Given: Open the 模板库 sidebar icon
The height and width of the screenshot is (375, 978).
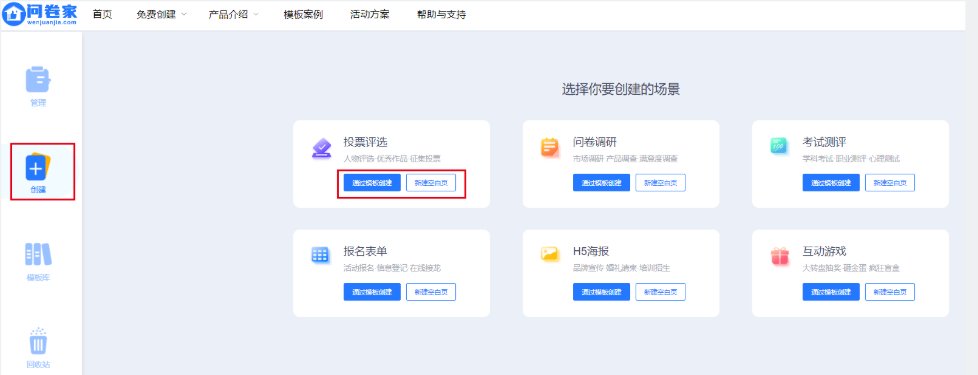Looking at the screenshot, I should tap(38, 254).
